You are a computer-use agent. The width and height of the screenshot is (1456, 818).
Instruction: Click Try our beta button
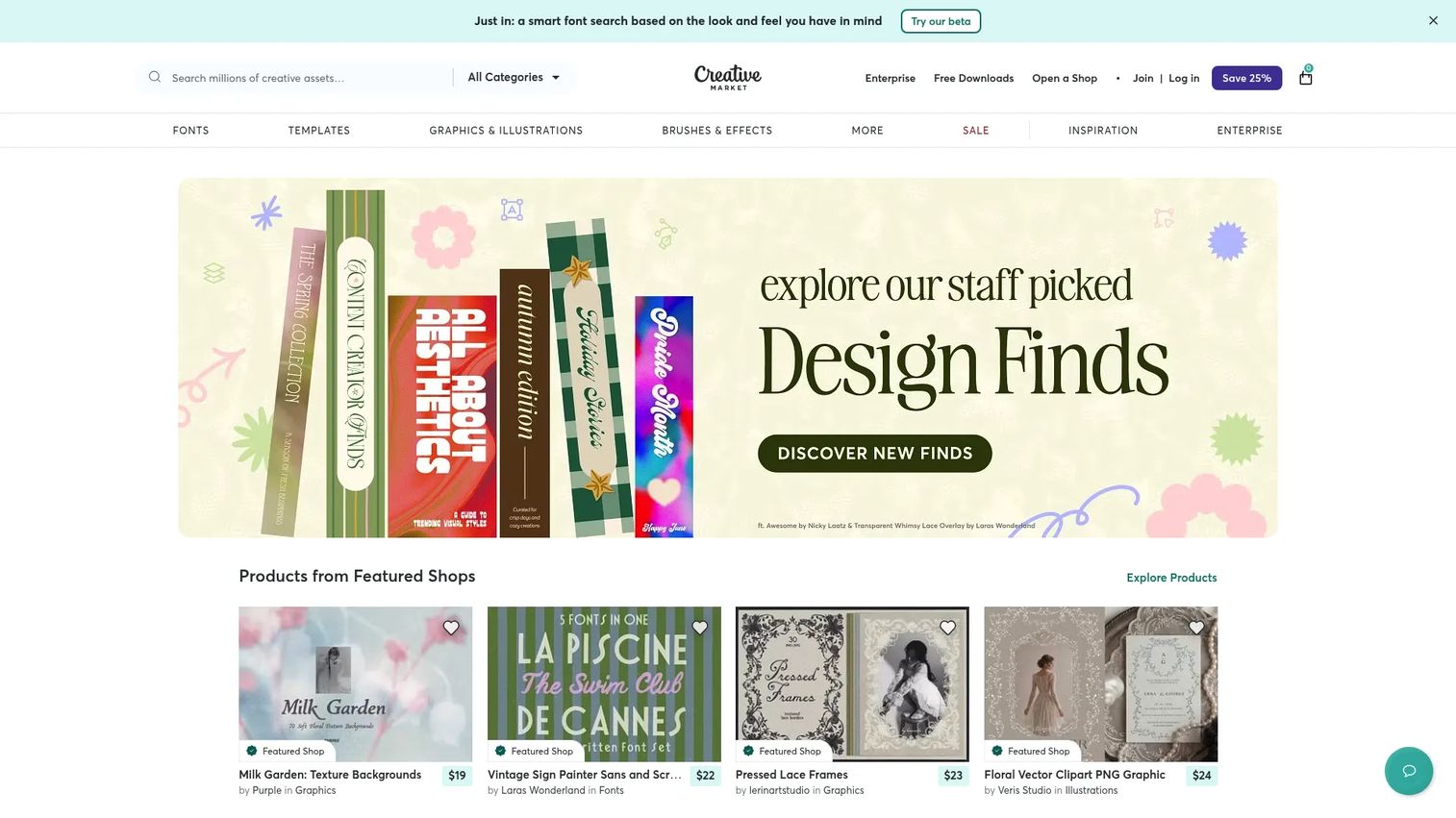coord(941,21)
